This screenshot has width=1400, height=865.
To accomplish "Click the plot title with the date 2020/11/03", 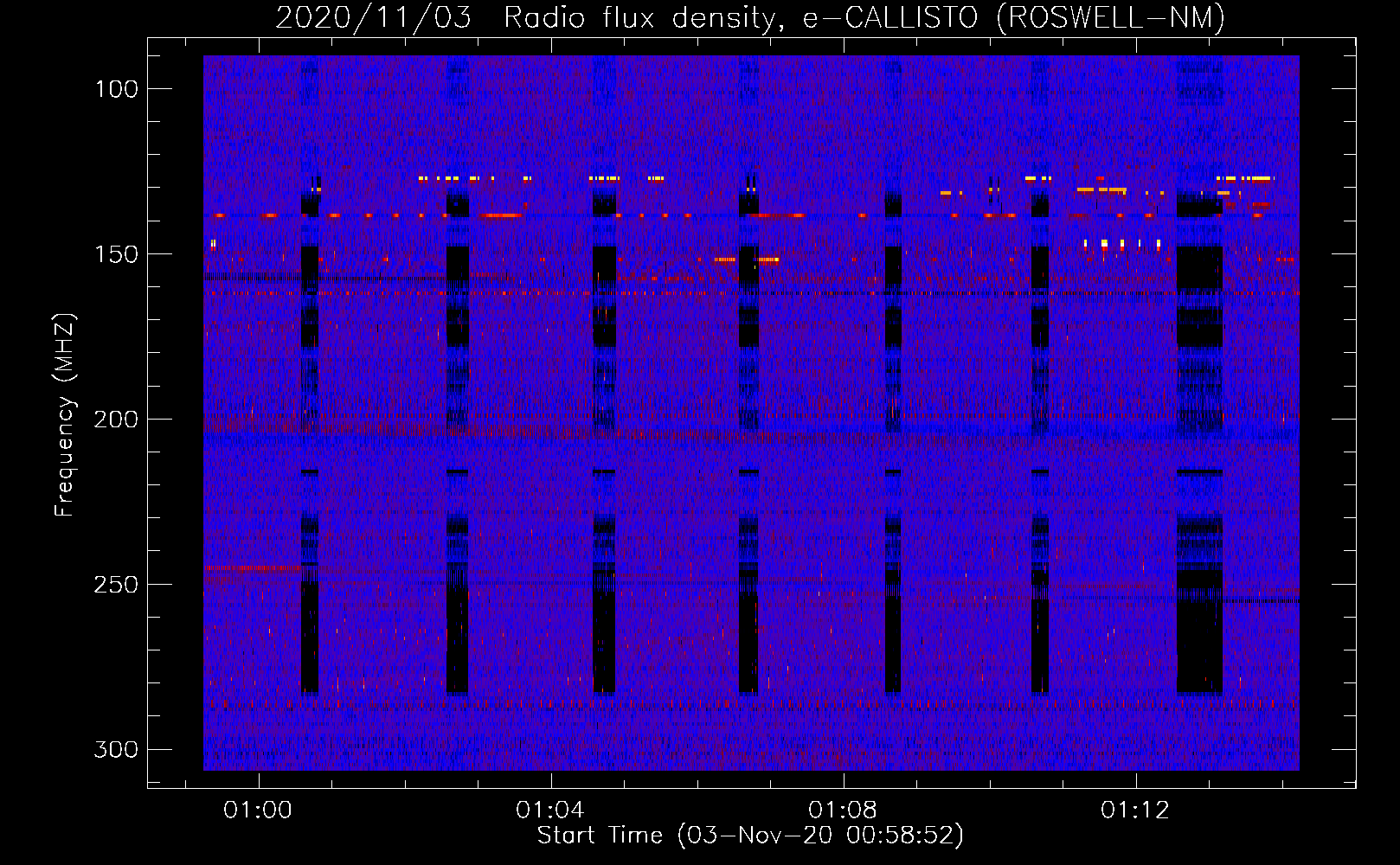I will (x=750, y=17).
